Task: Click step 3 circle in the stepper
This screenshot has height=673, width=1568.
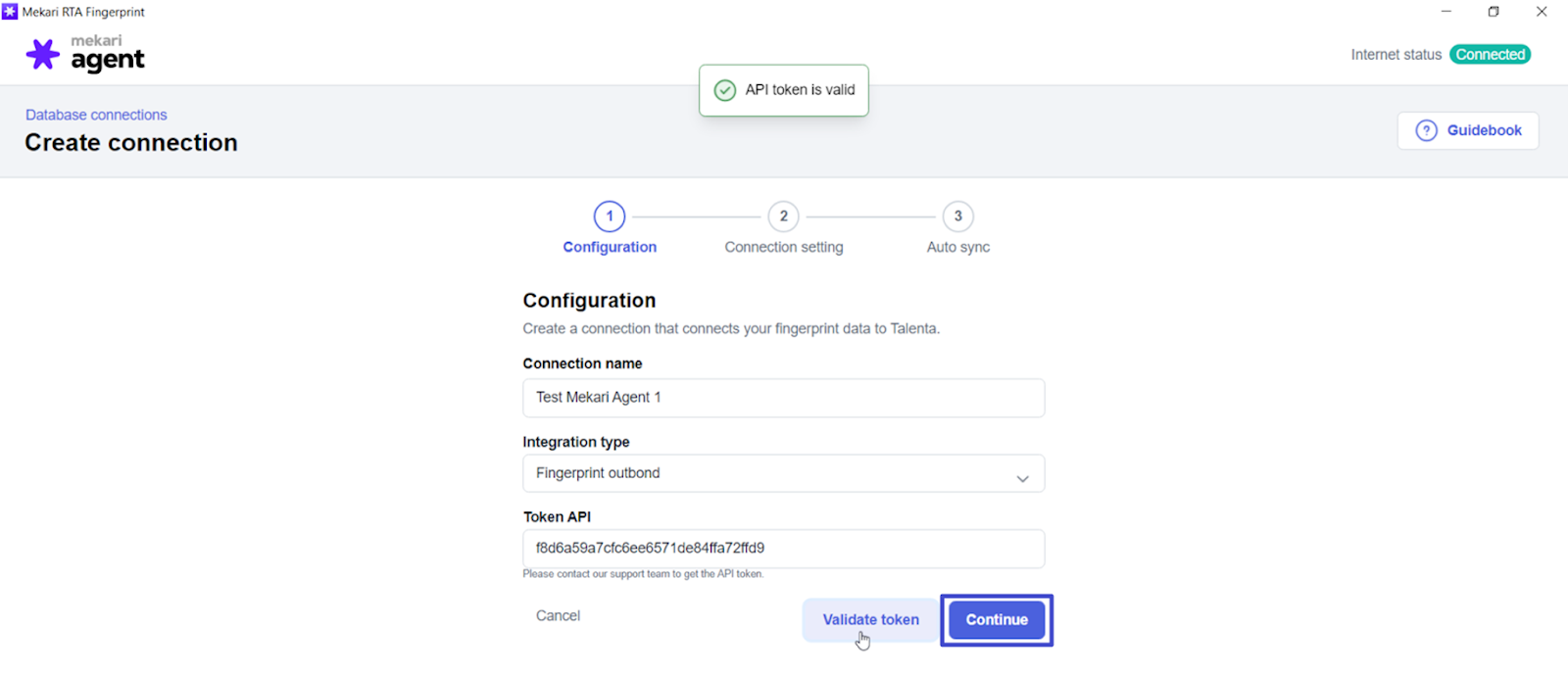Action: (958, 216)
